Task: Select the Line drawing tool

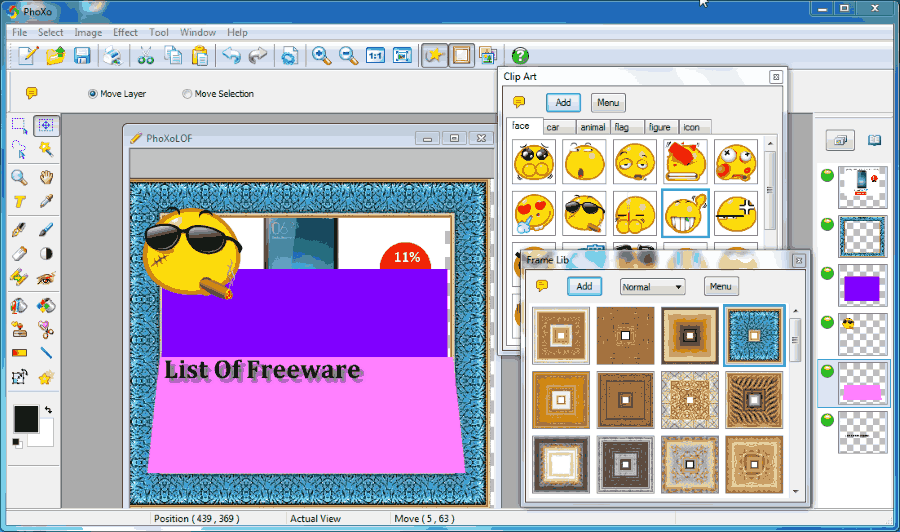Action: [46, 352]
